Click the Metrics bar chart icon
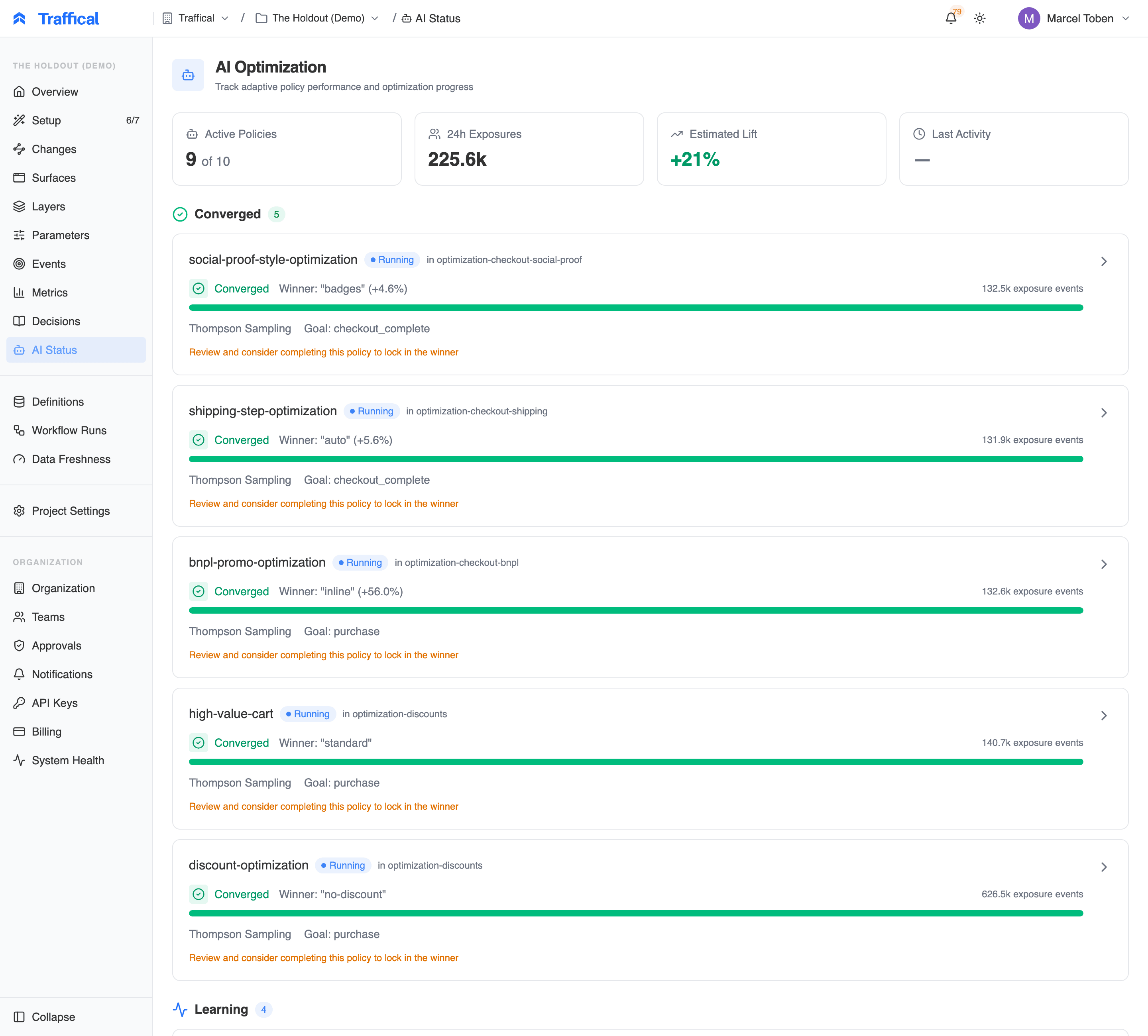 20,292
